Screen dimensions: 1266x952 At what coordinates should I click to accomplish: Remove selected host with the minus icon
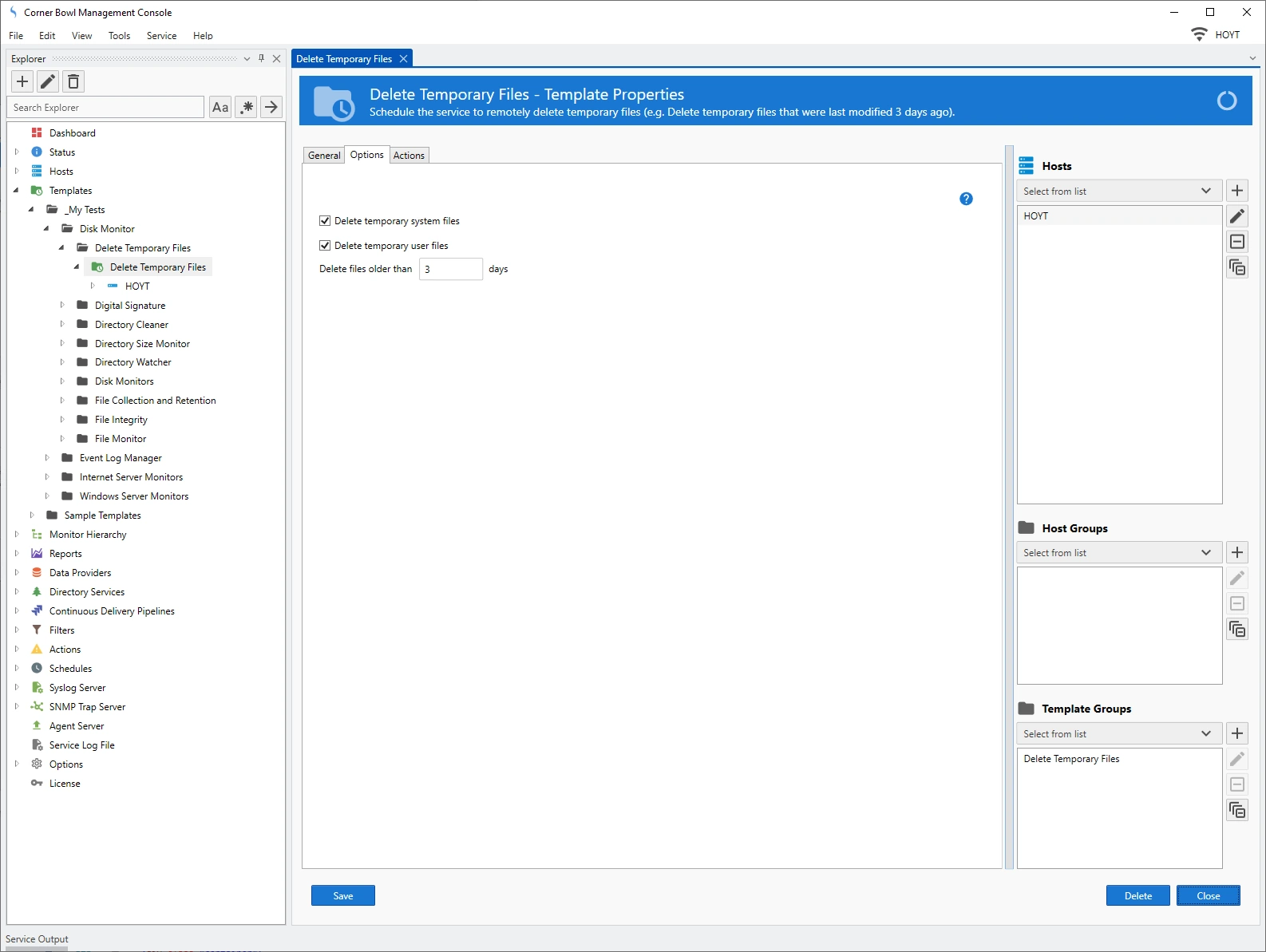coord(1237,242)
